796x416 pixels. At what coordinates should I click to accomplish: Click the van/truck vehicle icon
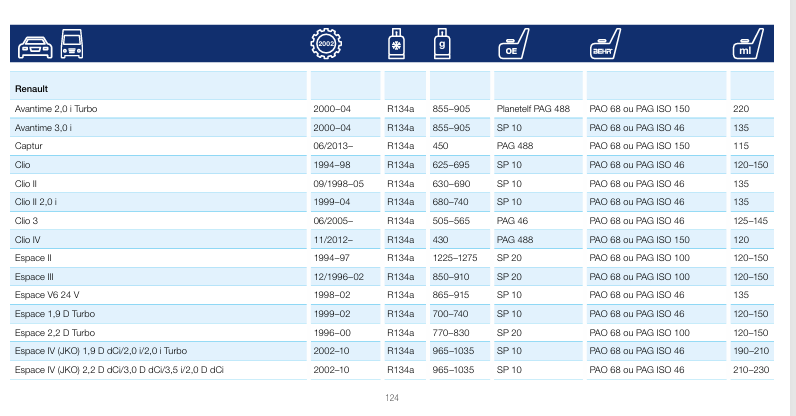pos(75,45)
